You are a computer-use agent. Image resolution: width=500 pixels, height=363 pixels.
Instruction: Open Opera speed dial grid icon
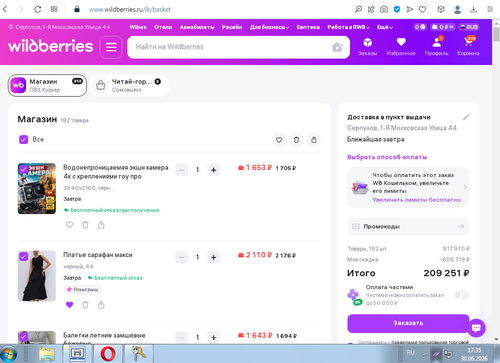(x=54, y=9)
